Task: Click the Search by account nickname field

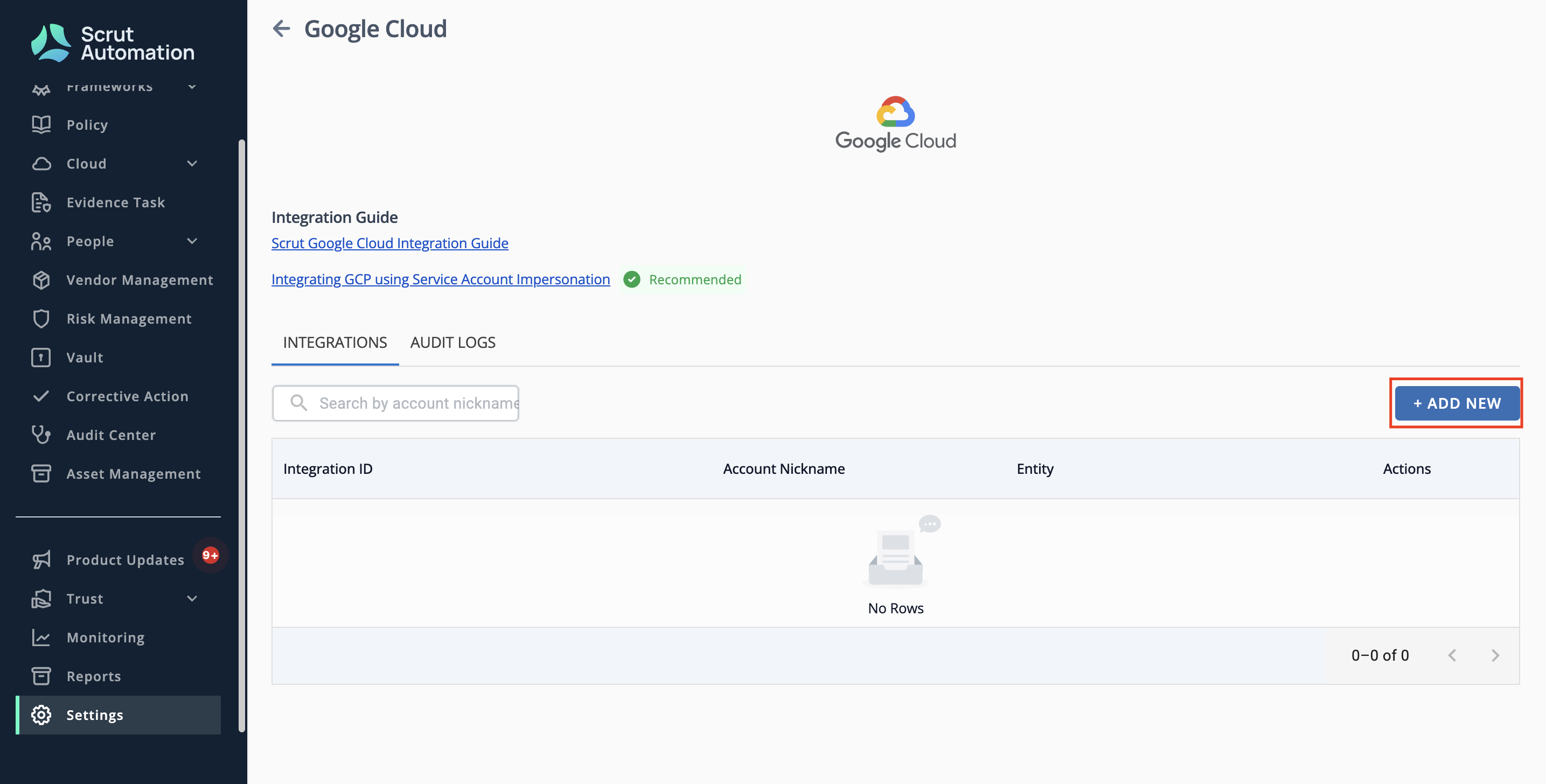Action: pyautogui.click(x=395, y=403)
